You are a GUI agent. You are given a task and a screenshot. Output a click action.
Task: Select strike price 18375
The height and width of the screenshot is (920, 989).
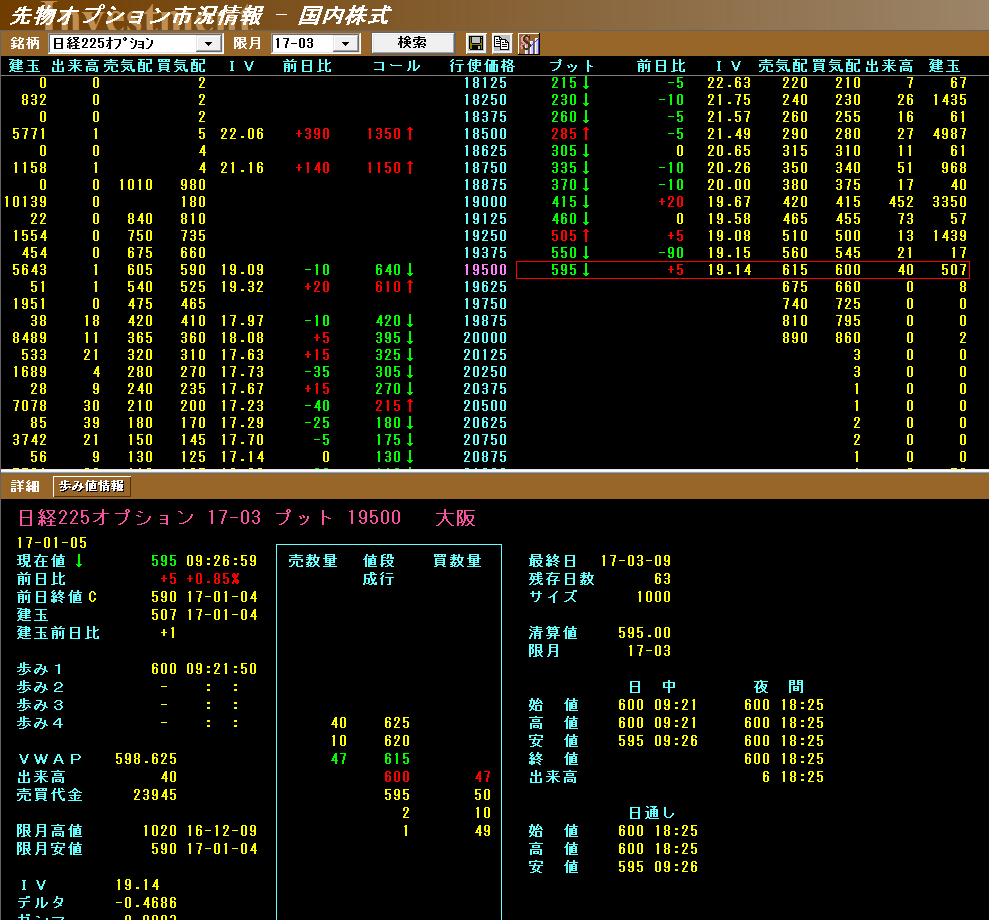click(x=485, y=117)
